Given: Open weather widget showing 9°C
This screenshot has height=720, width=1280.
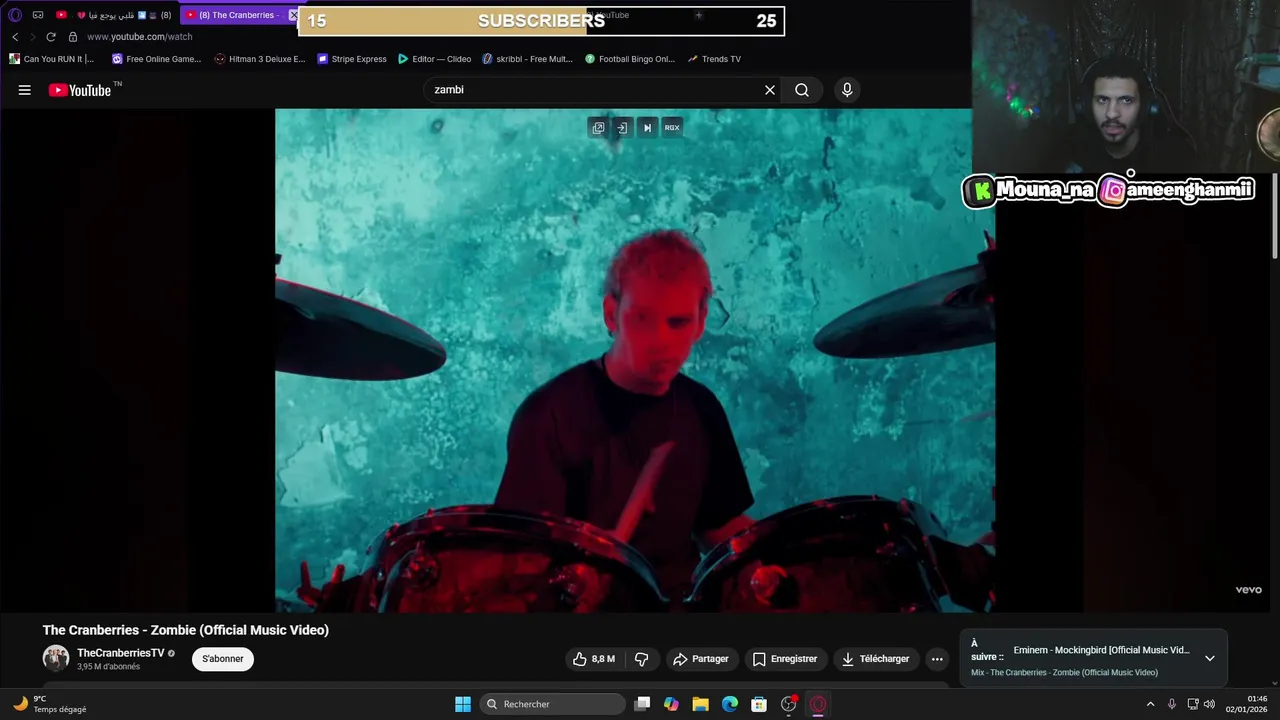Looking at the screenshot, I should point(50,704).
